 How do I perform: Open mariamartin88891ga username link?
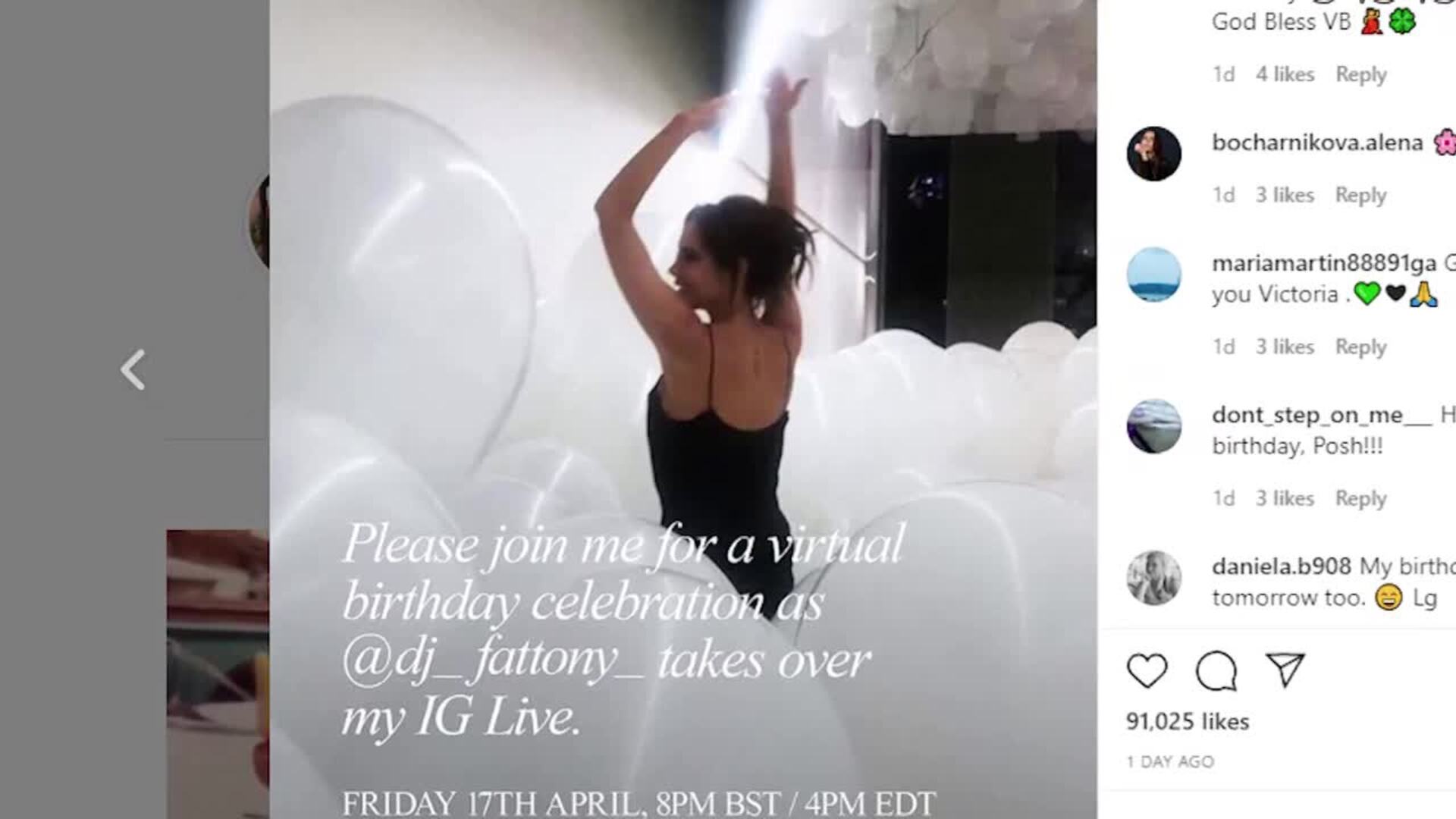pyautogui.click(x=1324, y=263)
